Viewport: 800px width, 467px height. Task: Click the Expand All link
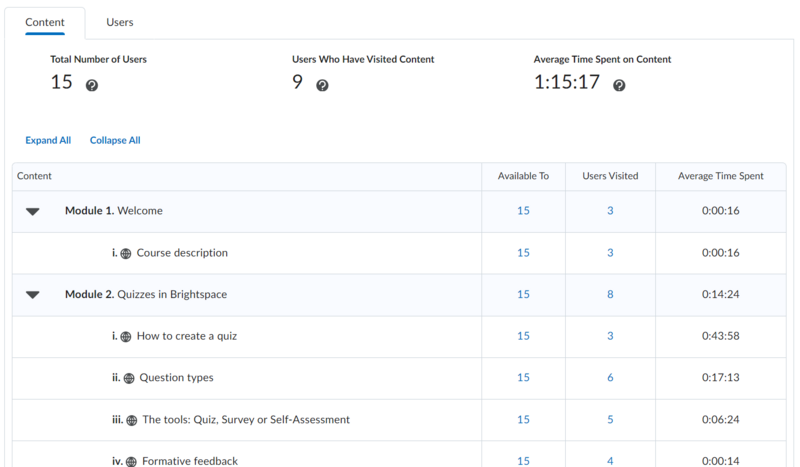48,141
